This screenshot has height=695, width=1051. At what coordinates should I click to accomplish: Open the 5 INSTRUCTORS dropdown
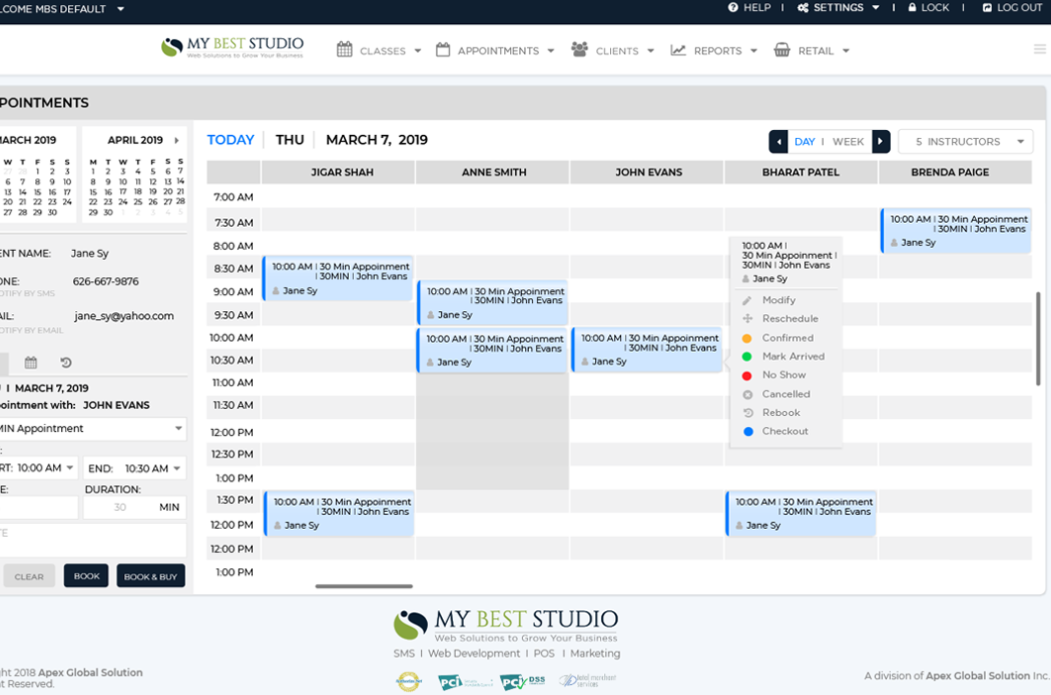(965, 141)
